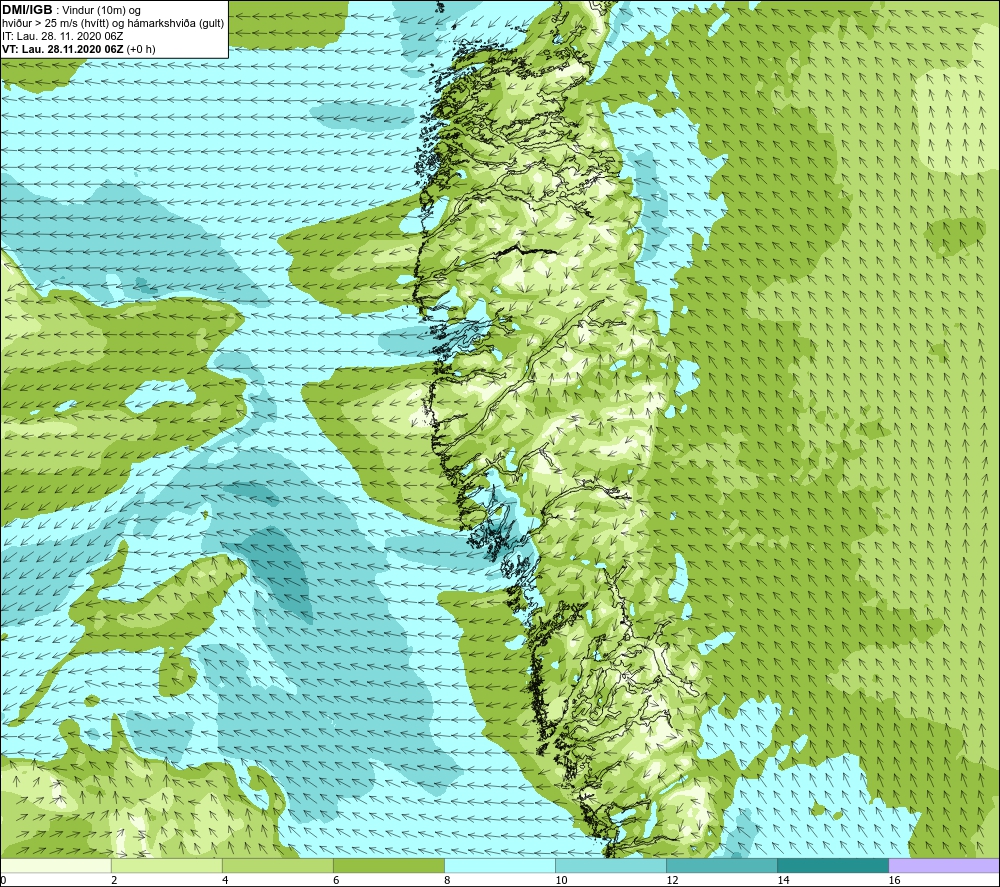
Task: Pick the olive green 6–8 m/s legend swatch
Action: click(388, 865)
